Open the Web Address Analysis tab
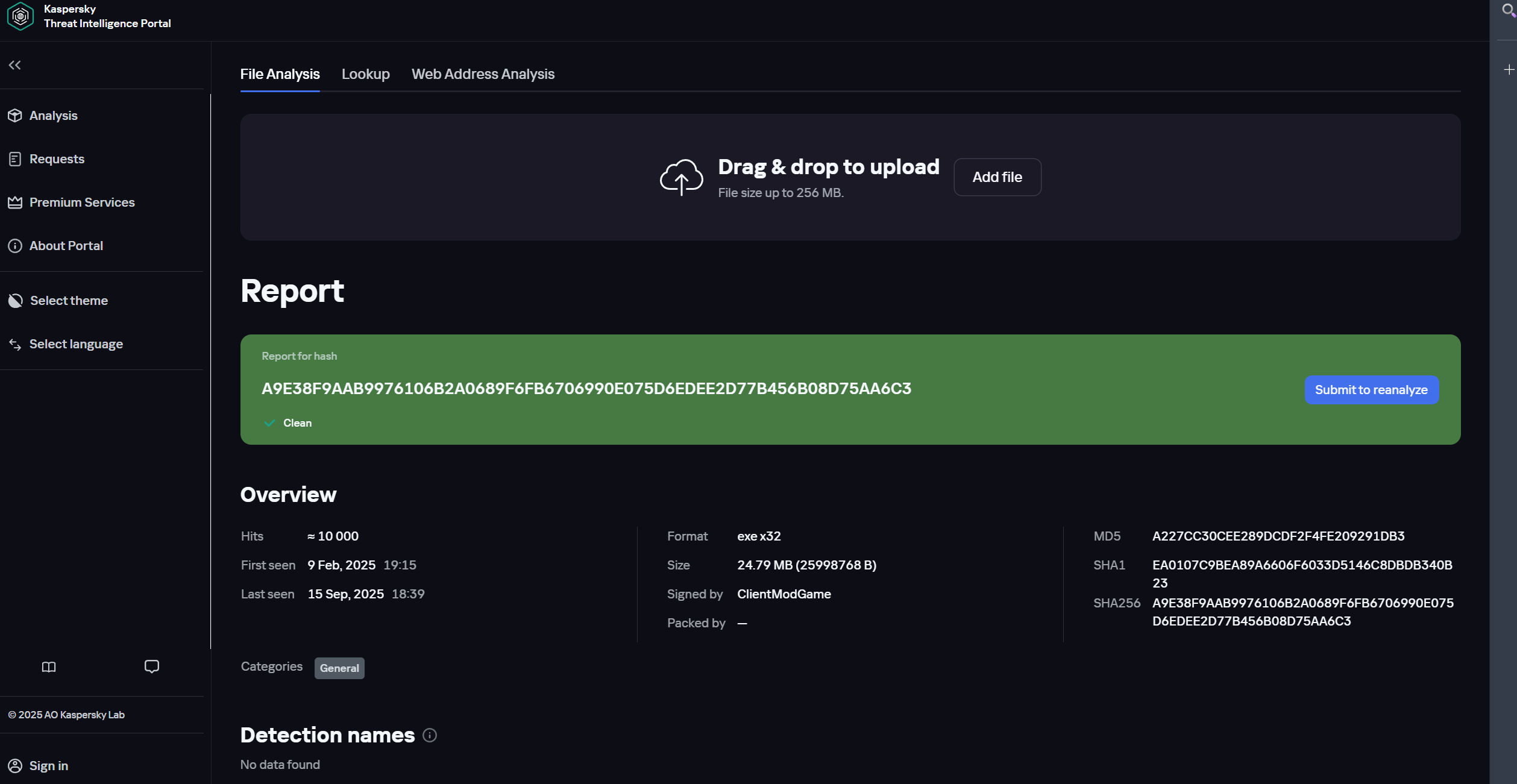Image resolution: width=1517 pixels, height=784 pixels. coord(483,74)
